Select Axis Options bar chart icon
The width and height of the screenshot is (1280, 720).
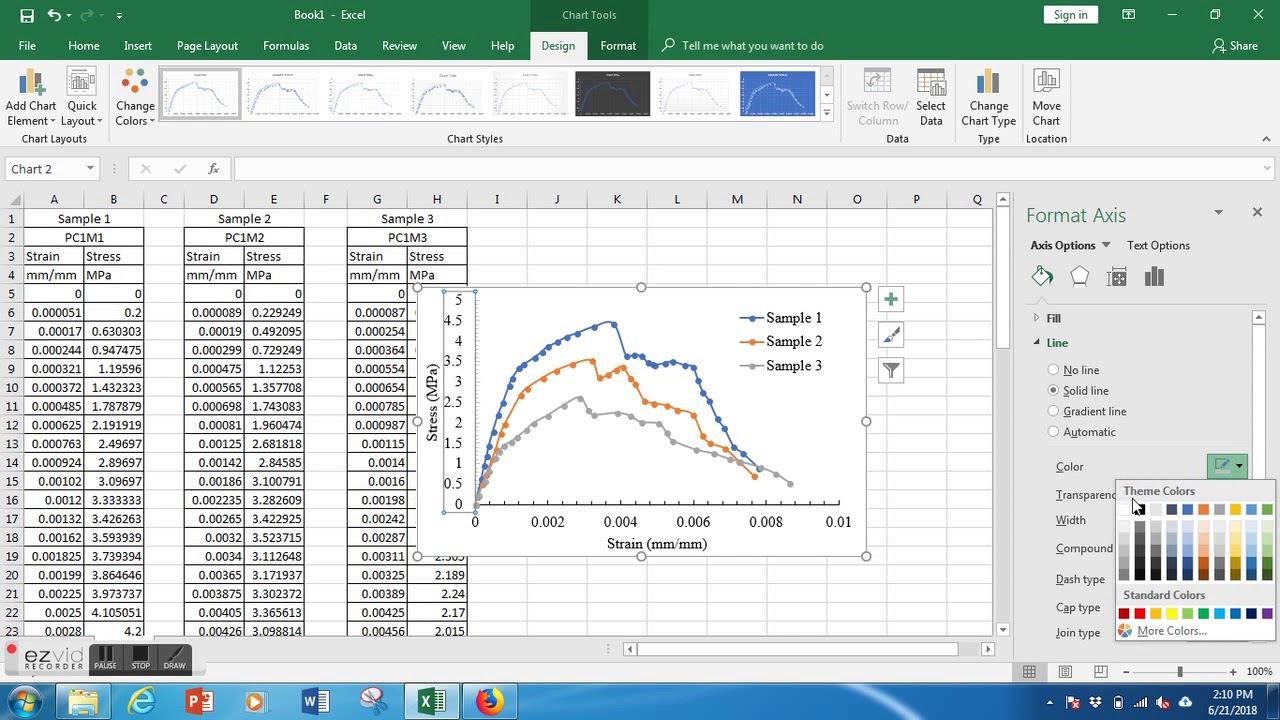click(x=1154, y=277)
